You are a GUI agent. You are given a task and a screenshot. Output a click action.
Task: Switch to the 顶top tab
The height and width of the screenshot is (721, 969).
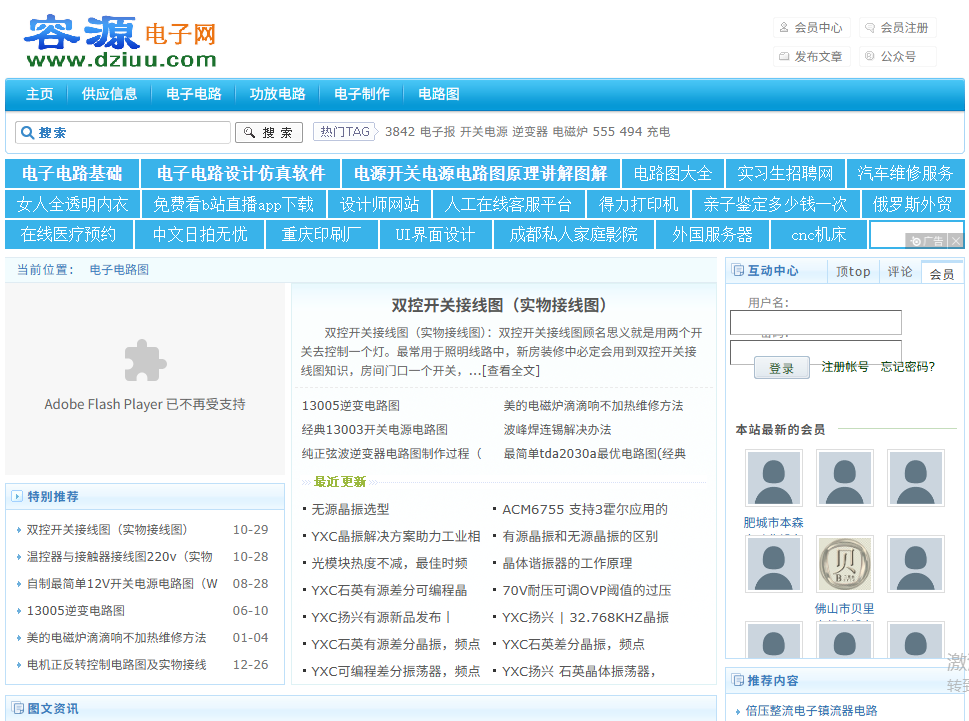click(853, 270)
